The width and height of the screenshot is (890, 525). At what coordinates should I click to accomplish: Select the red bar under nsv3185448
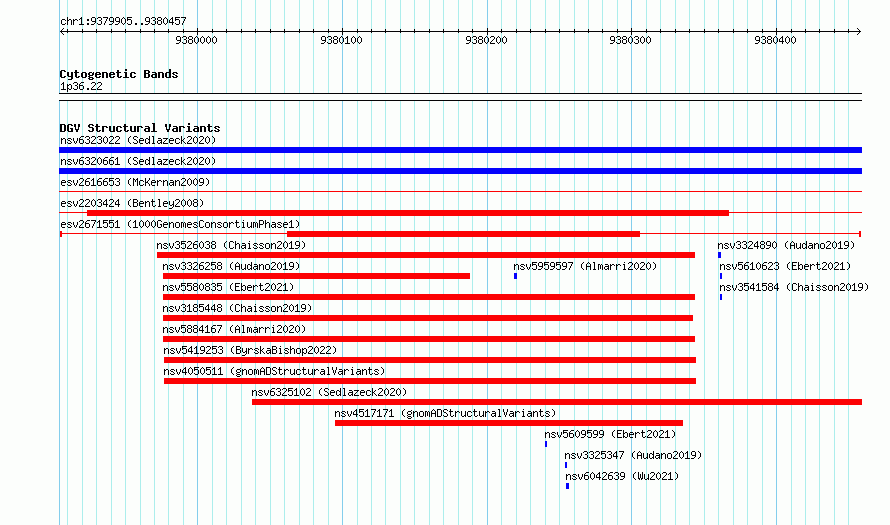pos(428,318)
